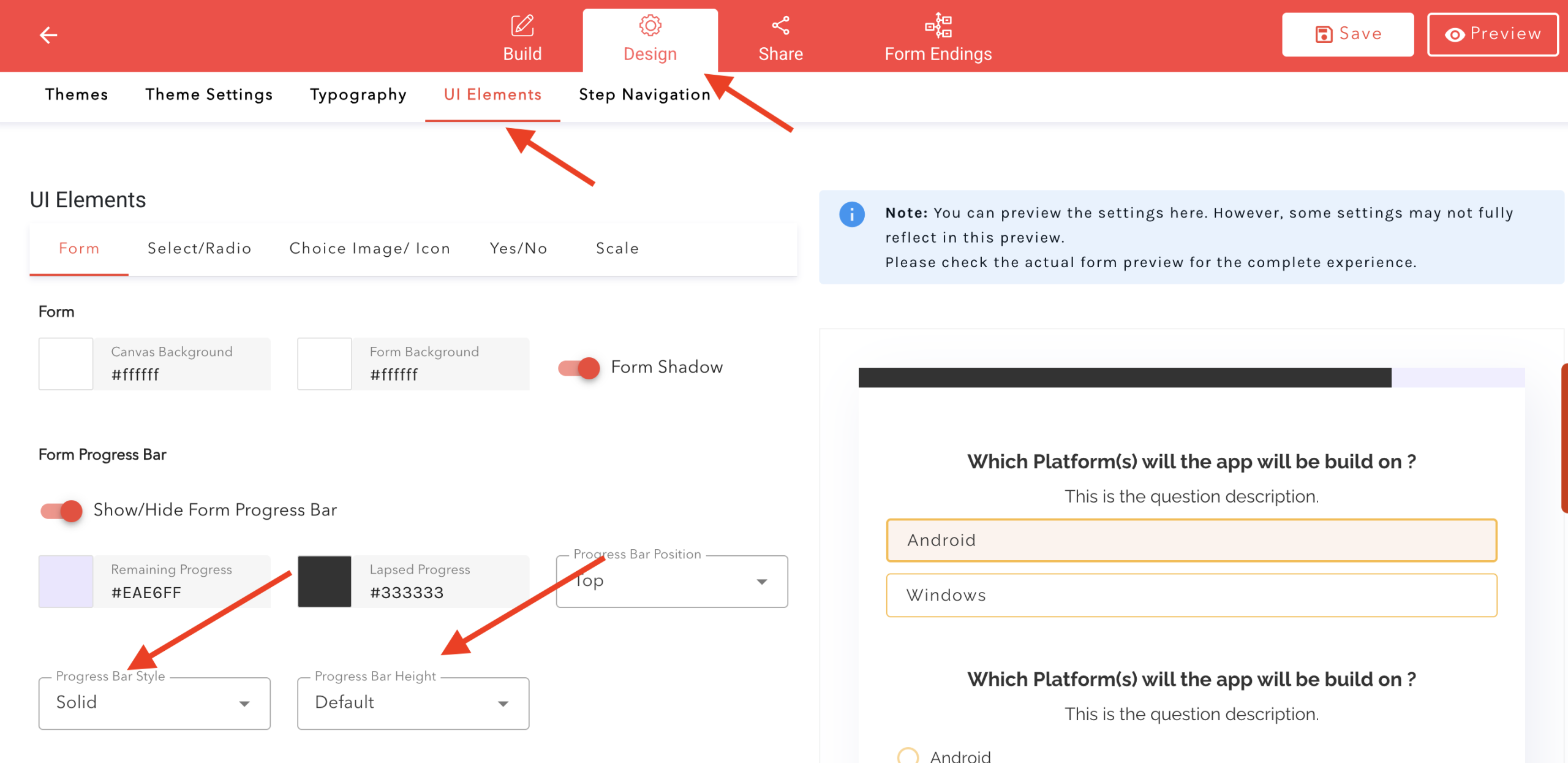Click the Preview eye icon
Image resolution: width=1568 pixels, height=763 pixels.
click(x=1455, y=34)
